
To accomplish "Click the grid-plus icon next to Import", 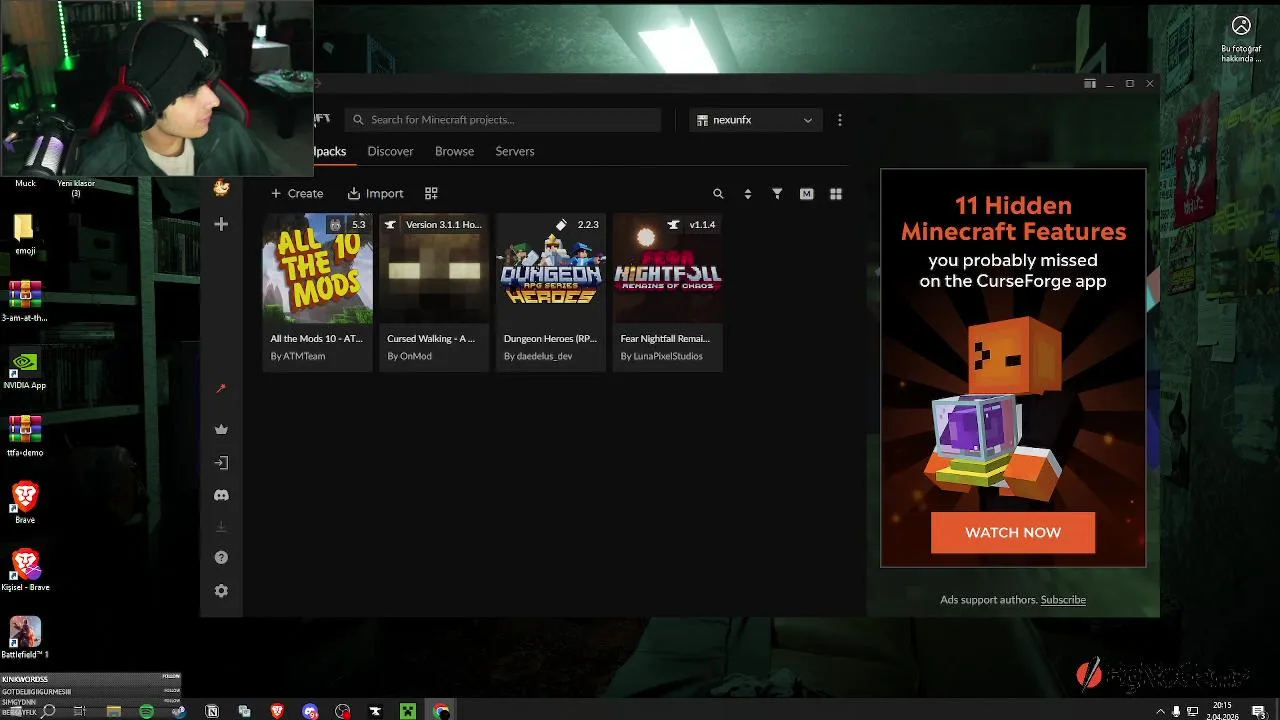I will tap(431, 193).
